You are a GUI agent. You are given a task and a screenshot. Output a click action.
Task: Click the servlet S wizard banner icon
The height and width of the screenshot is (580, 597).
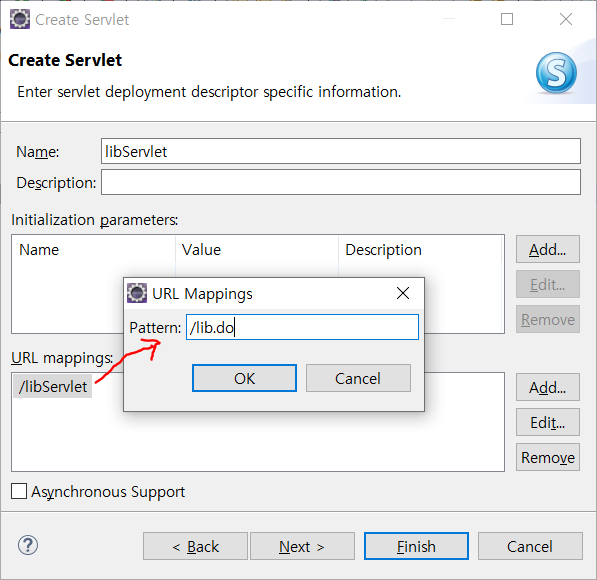556,73
